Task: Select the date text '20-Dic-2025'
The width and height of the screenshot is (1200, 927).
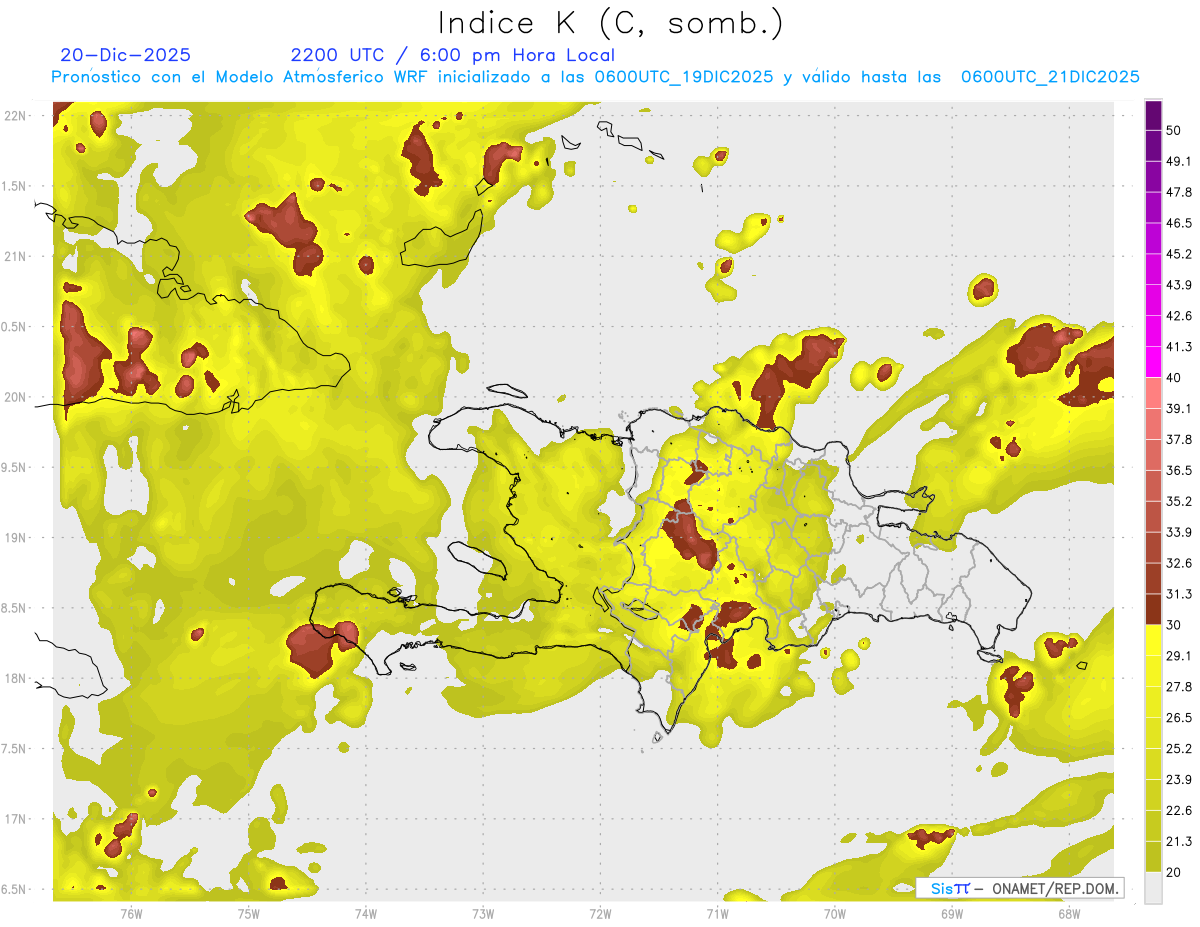Action: [126, 55]
